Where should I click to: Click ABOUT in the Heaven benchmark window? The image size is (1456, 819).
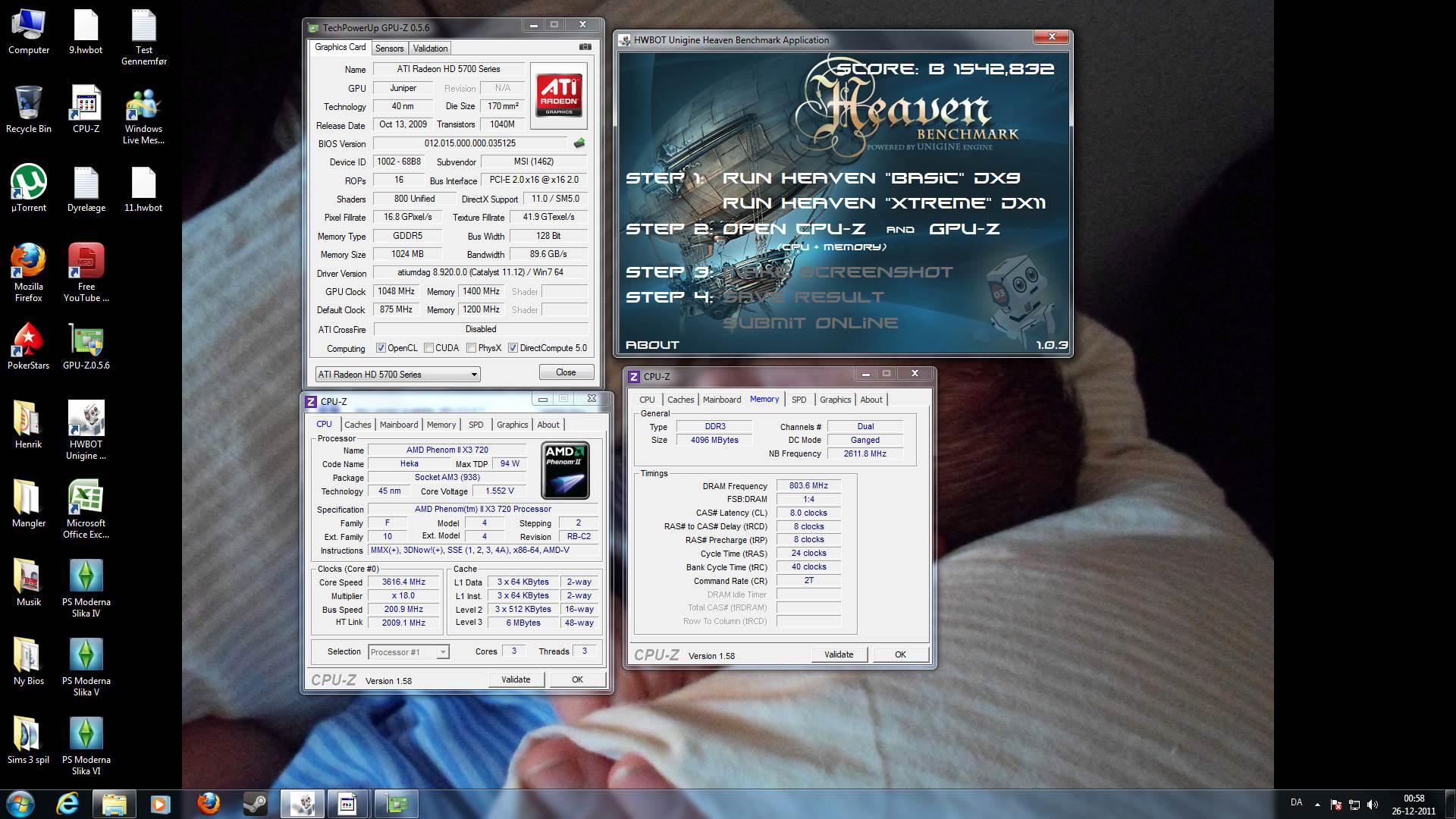[x=652, y=345]
